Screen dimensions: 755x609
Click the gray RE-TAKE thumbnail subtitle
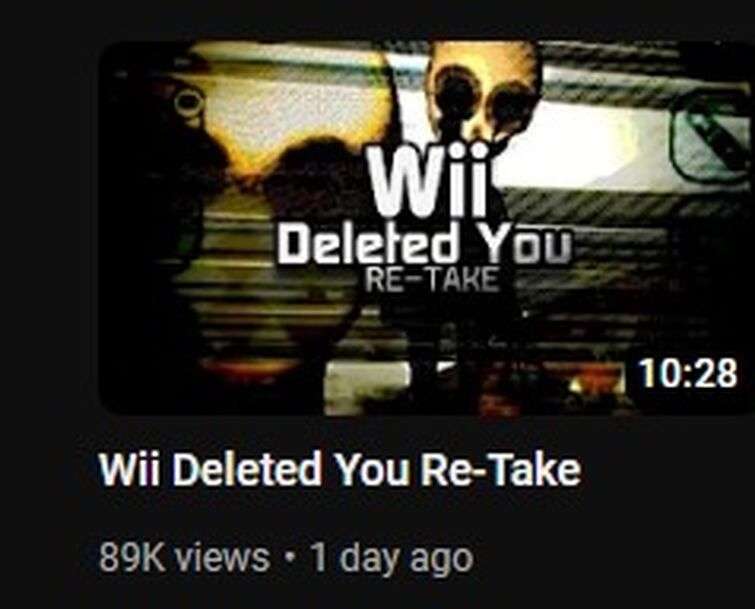431,280
